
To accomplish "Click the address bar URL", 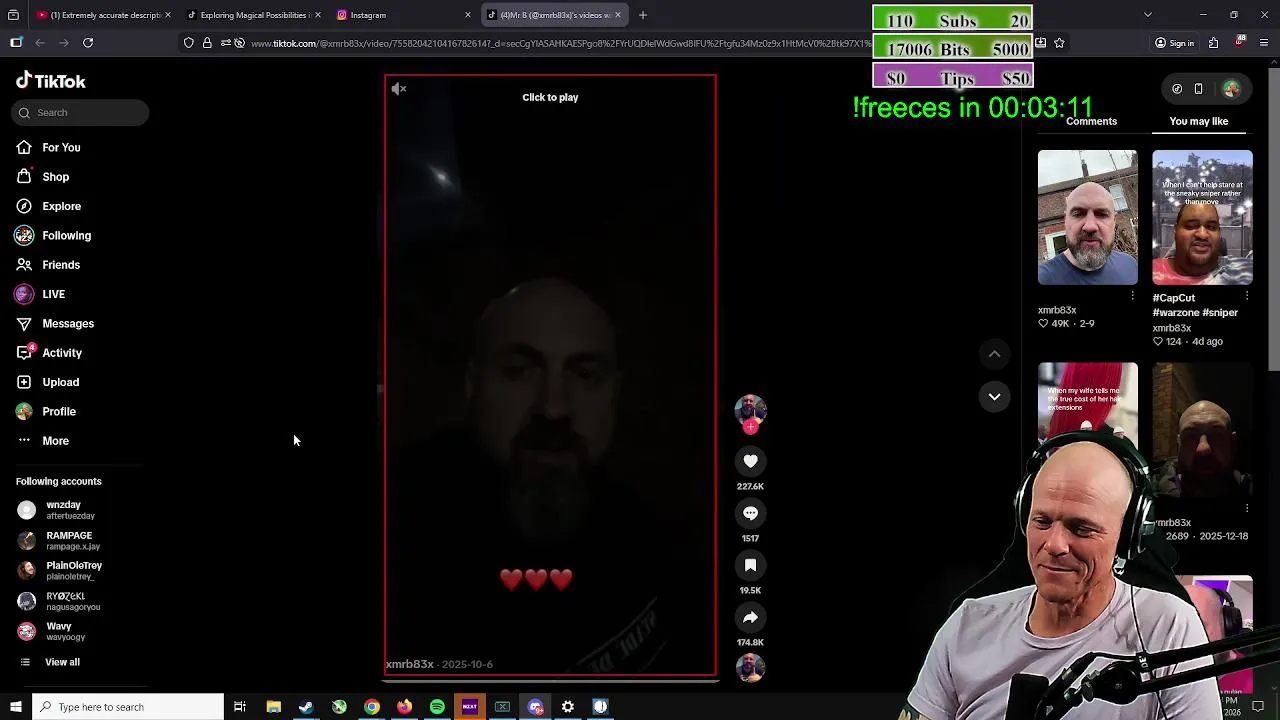I will [560, 43].
